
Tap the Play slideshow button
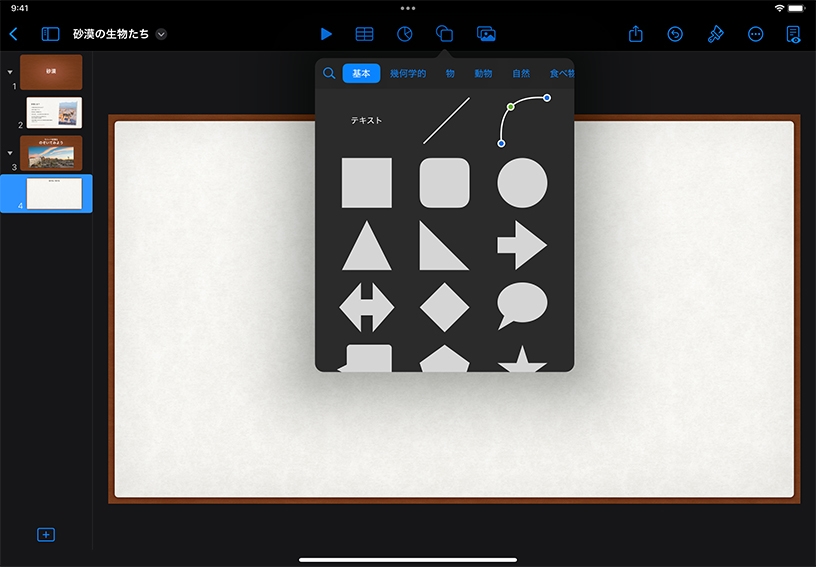click(326, 34)
